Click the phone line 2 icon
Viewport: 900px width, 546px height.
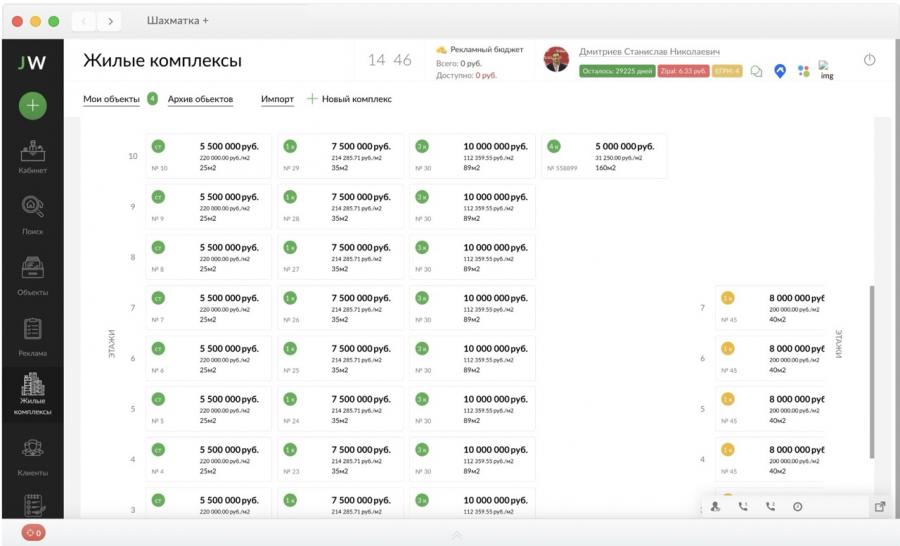coord(770,506)
